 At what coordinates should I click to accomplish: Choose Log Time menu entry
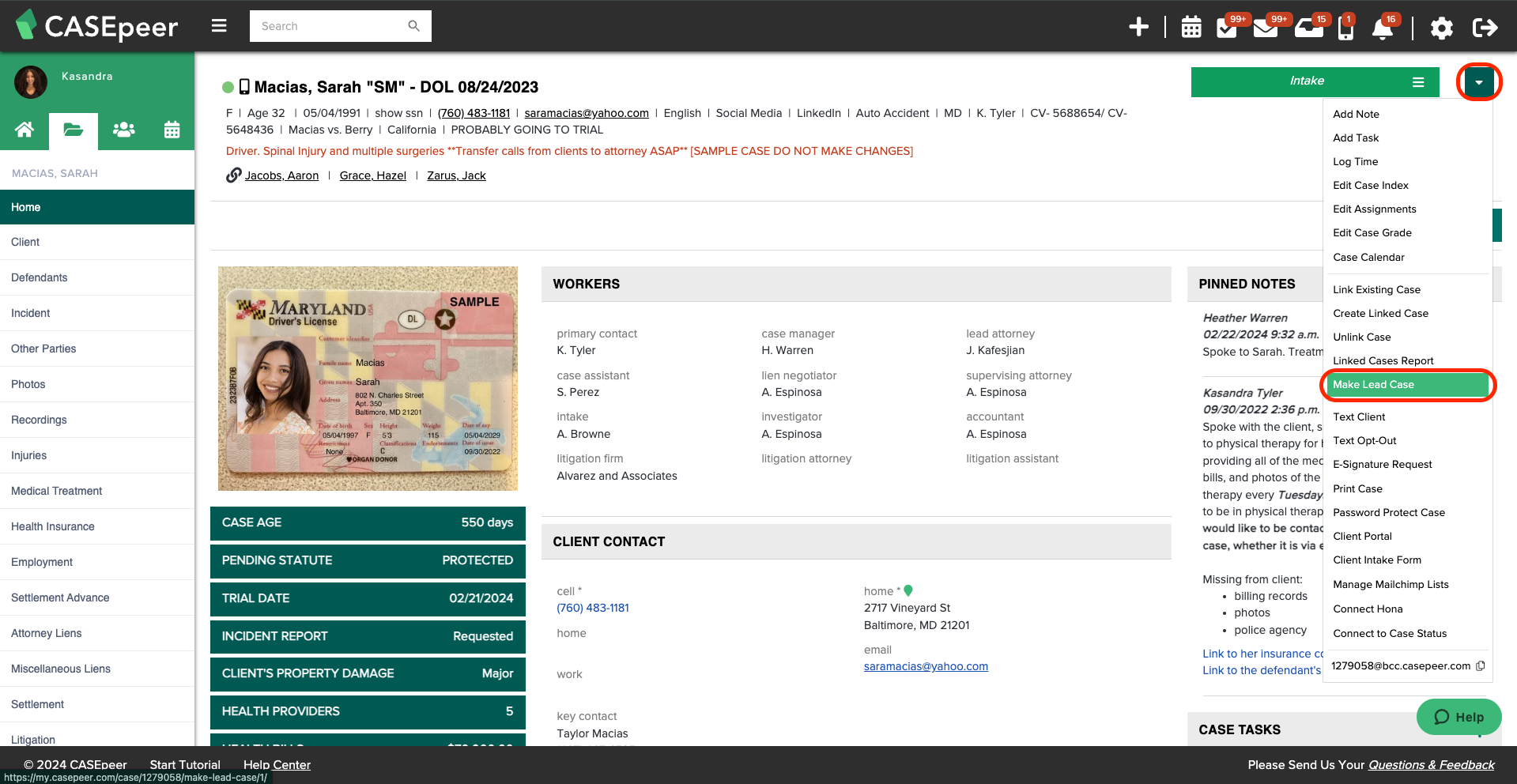pyautogui.click(x=1355, y=161)
